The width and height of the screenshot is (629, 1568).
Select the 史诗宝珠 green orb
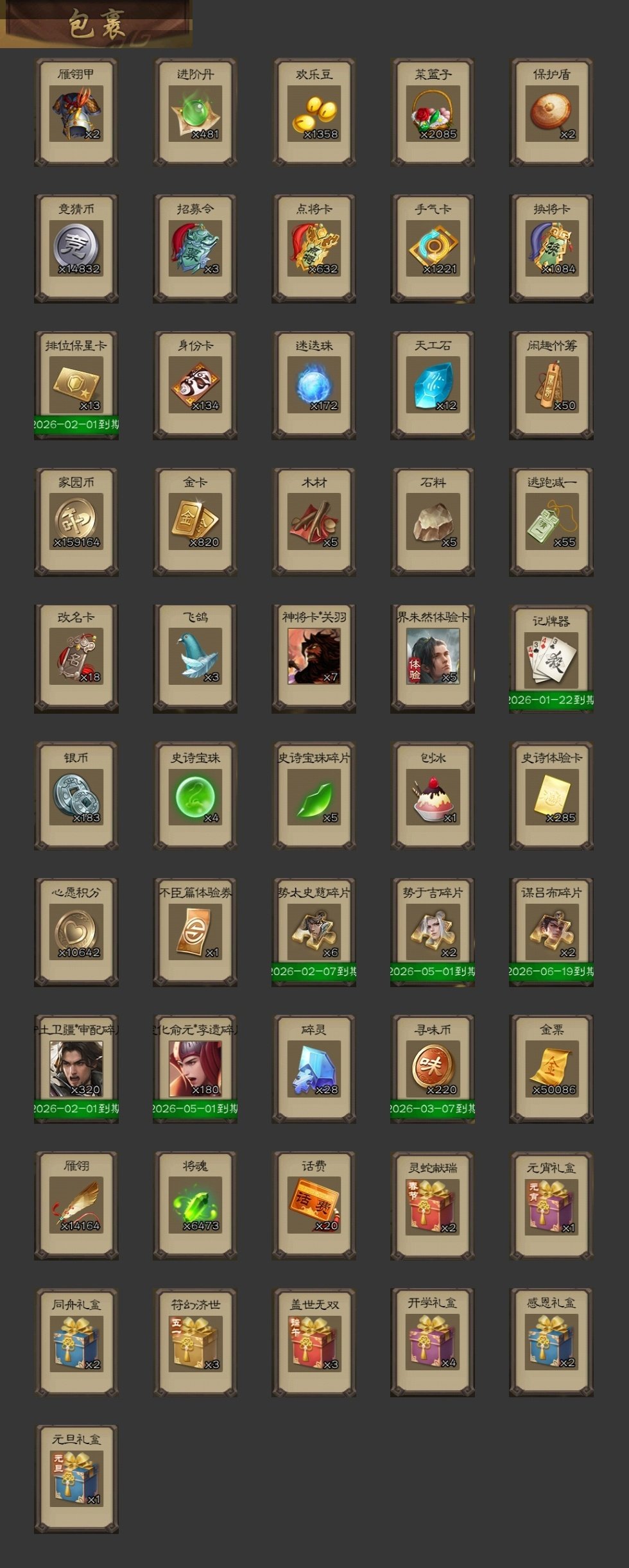pos(195,796)
